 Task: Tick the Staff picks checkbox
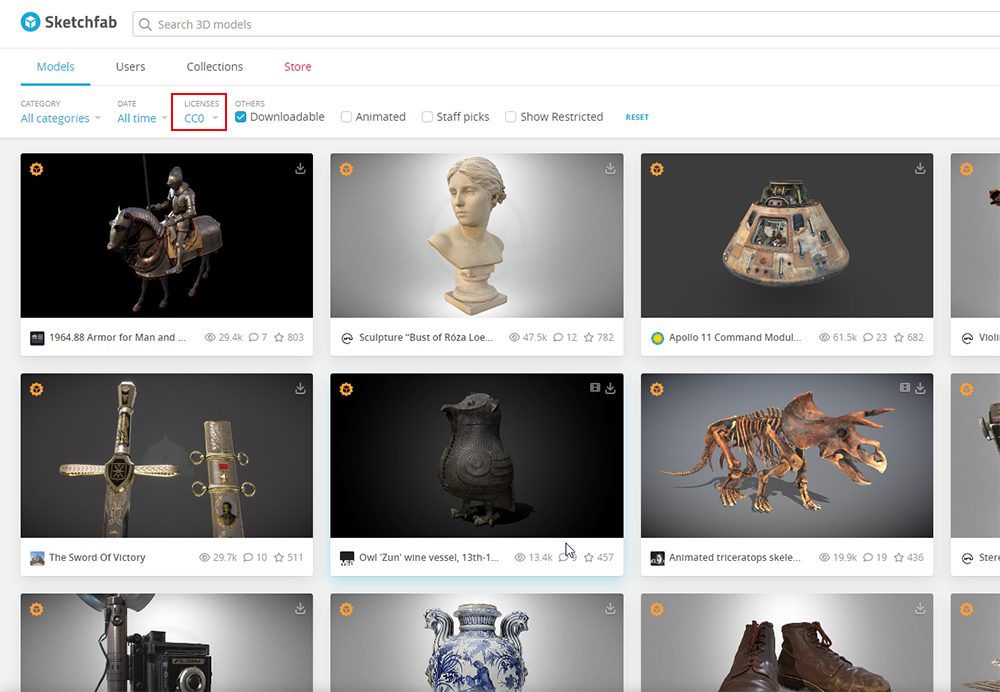tap(427, 117)
